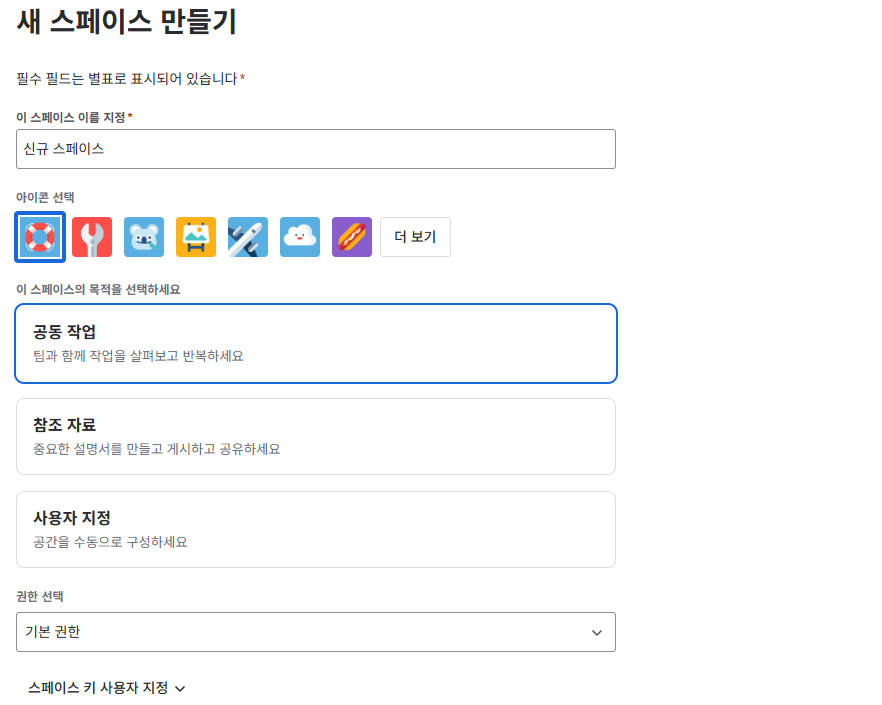
Task: Choose the red wrench space icon
Action: tap(92, 237)
